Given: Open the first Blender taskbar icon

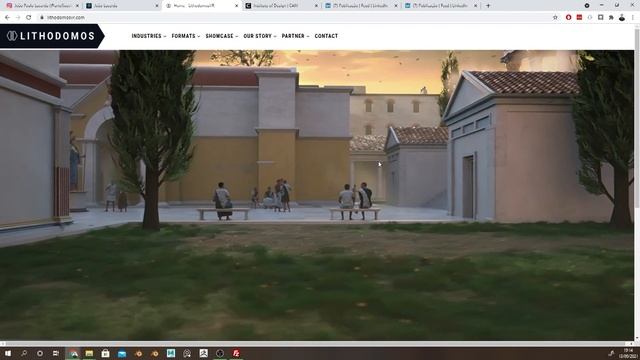Looking at the screenshot, I should pos(138,353).
